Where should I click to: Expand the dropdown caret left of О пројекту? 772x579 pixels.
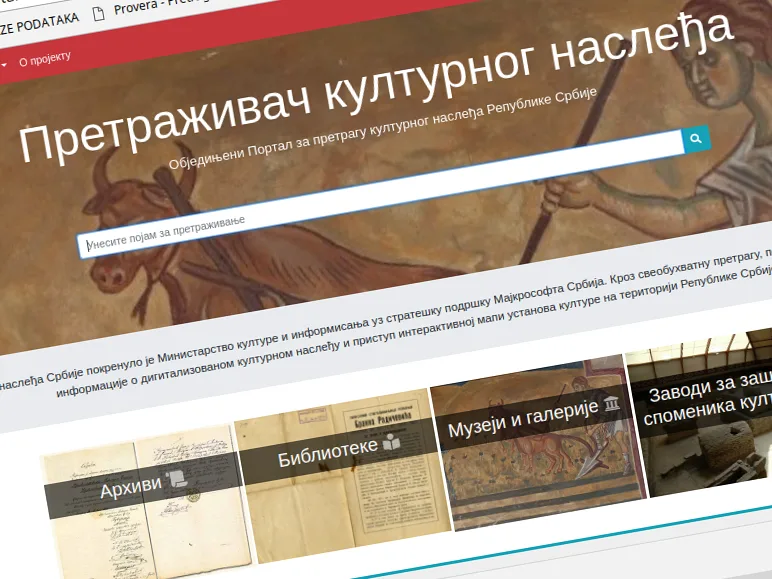(x=4, y=64)
